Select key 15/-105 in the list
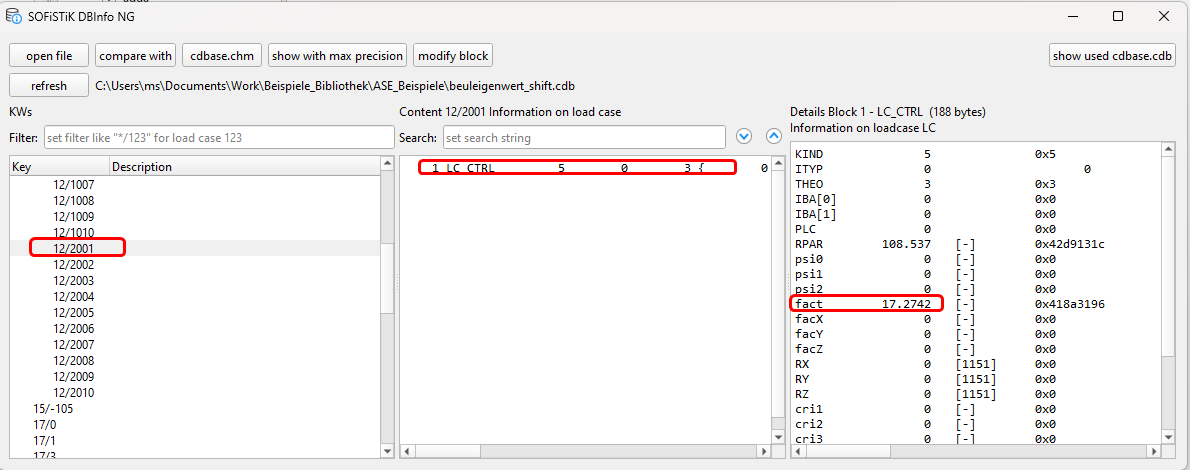Screen dimensions: 1190x470 click(53, 408)
